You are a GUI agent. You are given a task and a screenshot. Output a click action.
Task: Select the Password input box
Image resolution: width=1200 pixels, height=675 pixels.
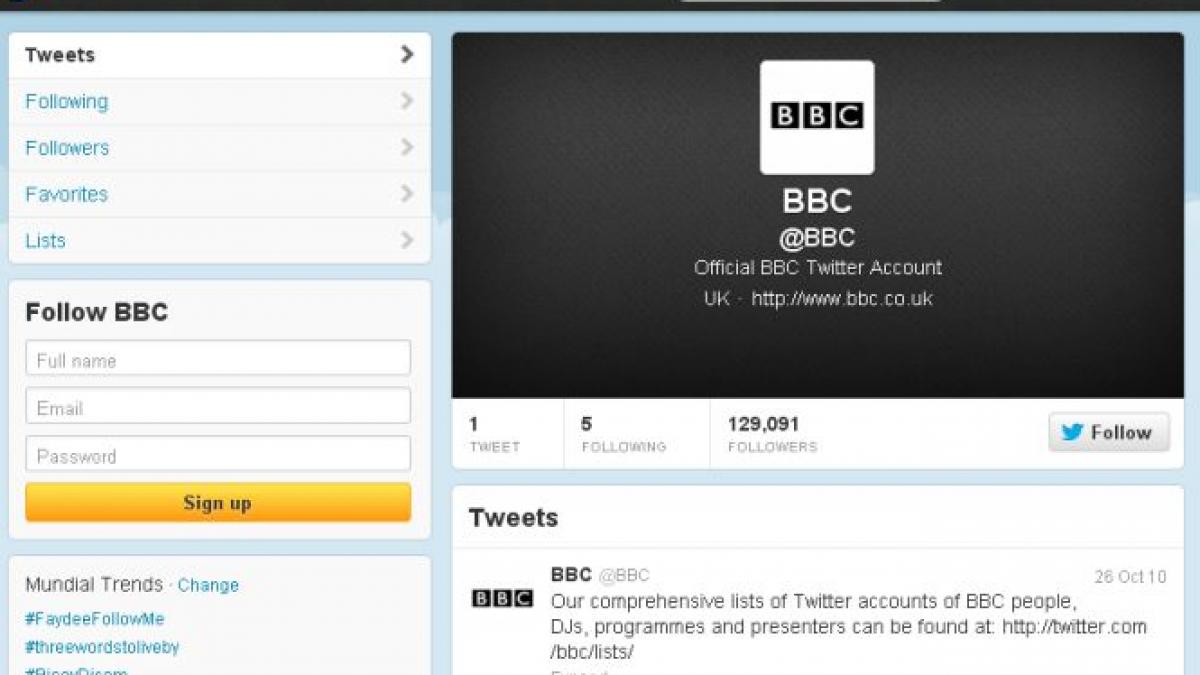click(218, 455)
